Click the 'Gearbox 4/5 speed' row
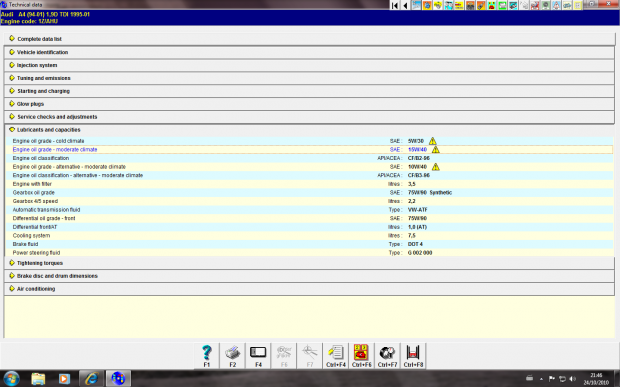 310,201
